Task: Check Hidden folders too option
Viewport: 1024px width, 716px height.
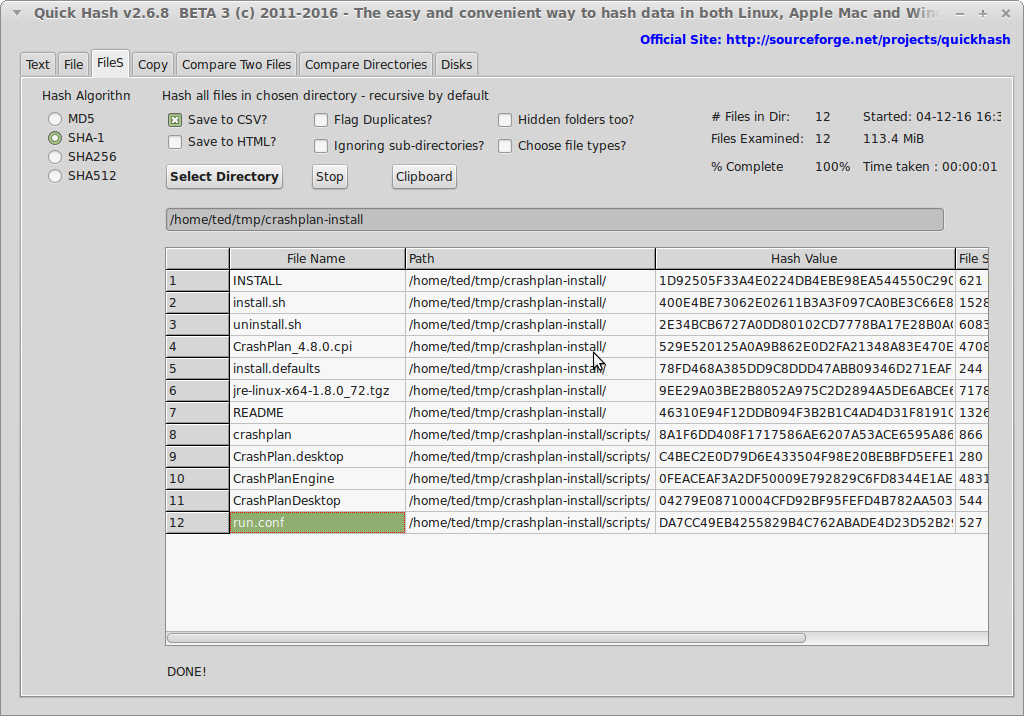Action: point(505,120)
